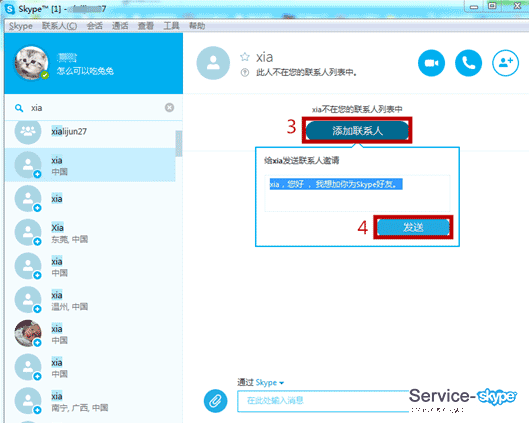Clear the xia search with X icon
529x423 pixels.
[169, 108]
